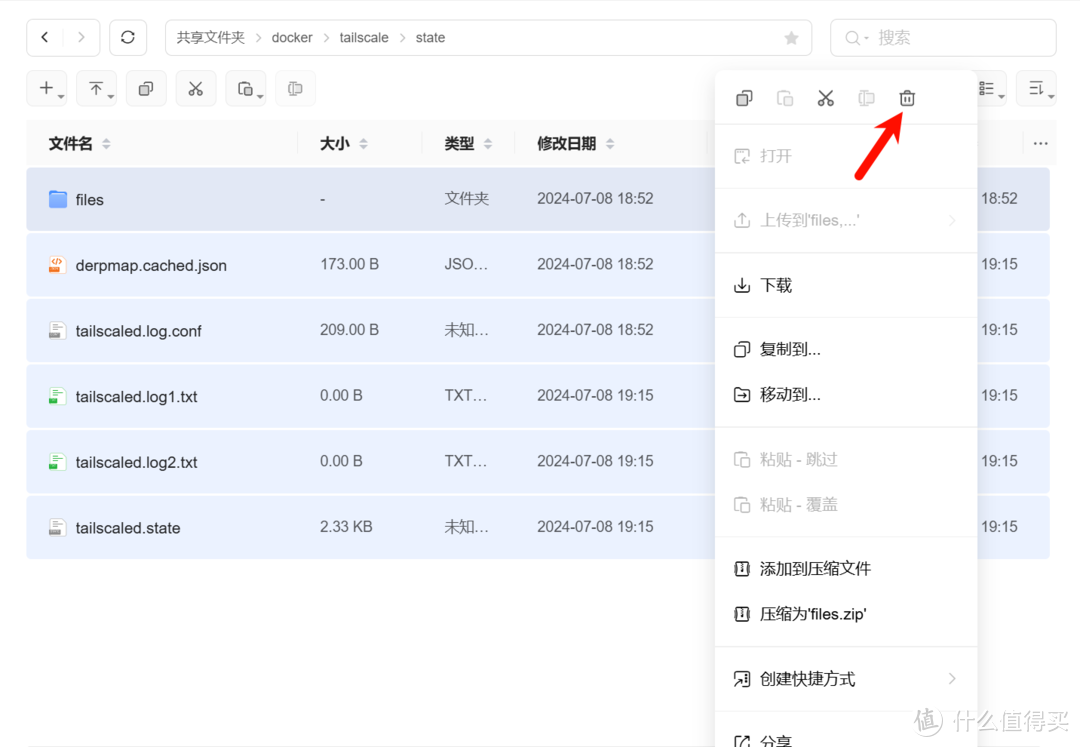
Task: Open the search magnifier in the search box
Action: tap(853, 37)
